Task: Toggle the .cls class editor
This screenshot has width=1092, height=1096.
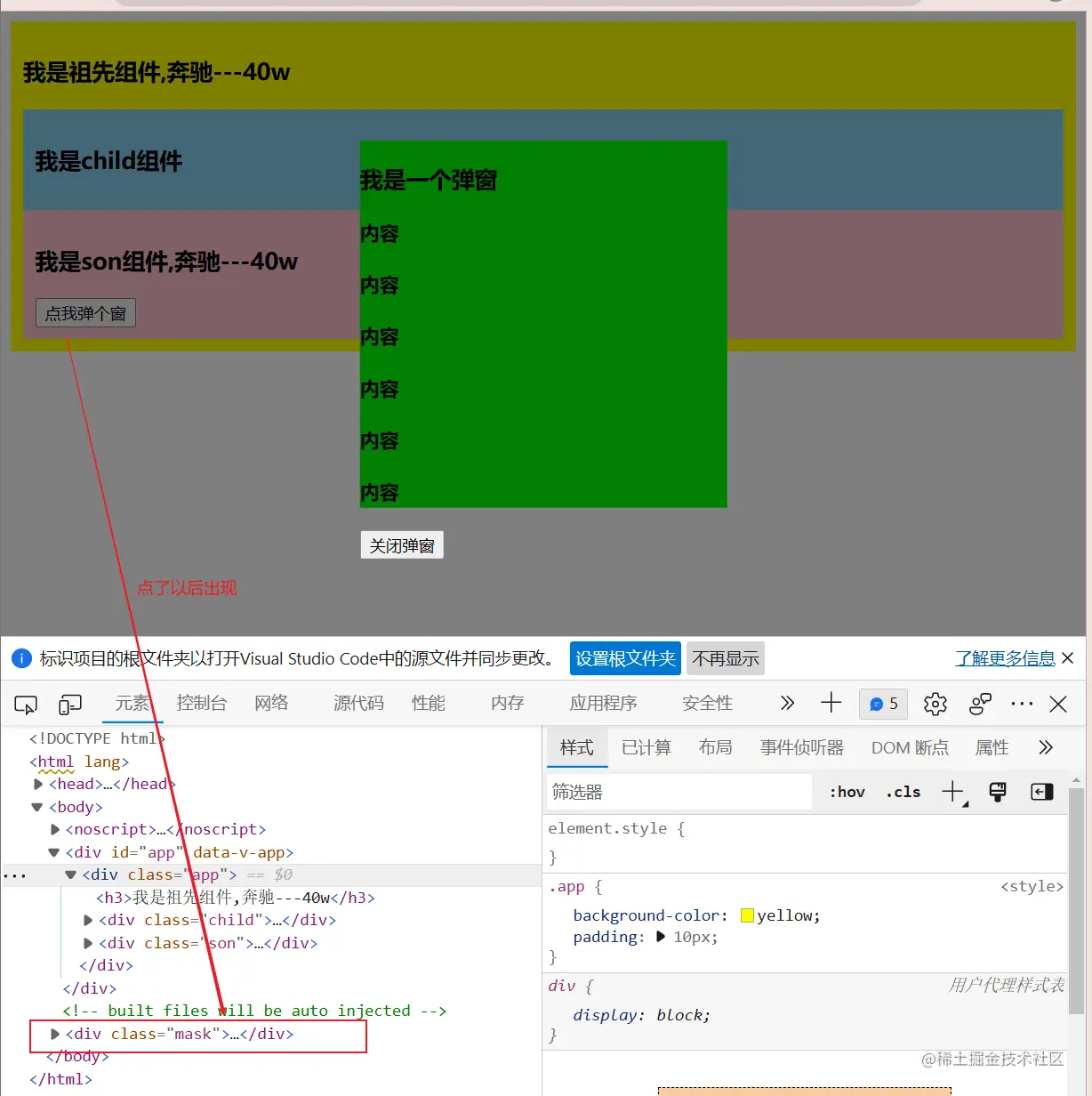Action: click(x=903, y=792)
